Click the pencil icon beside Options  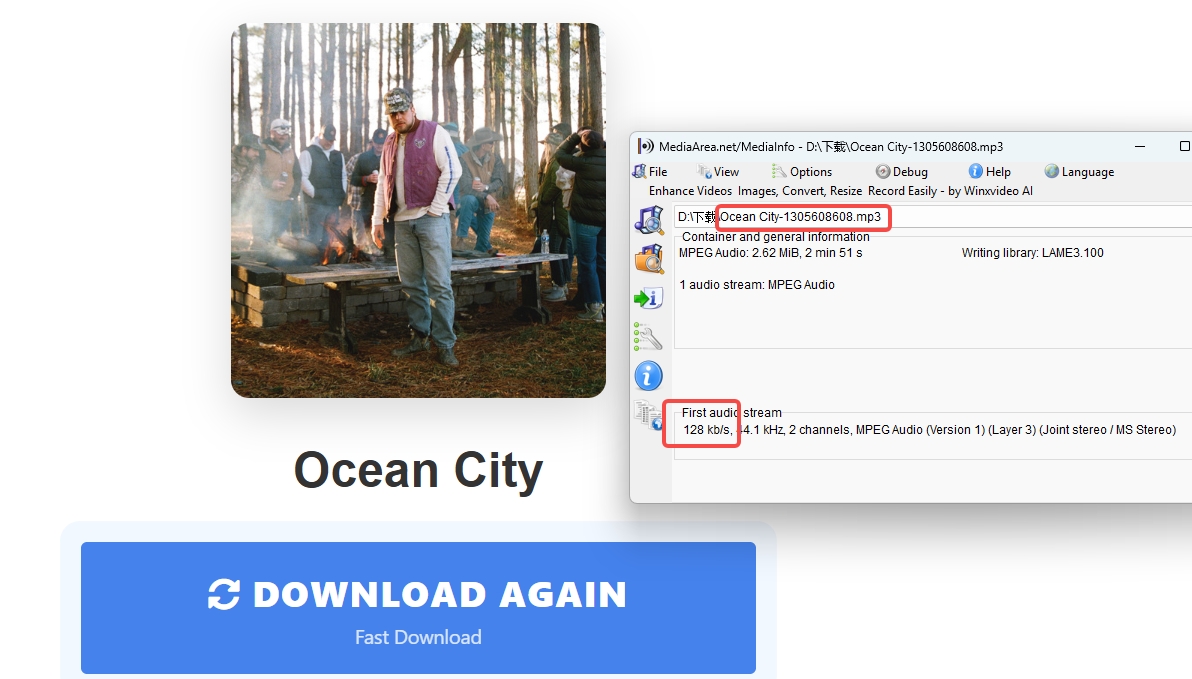click(x=781, y=171)
